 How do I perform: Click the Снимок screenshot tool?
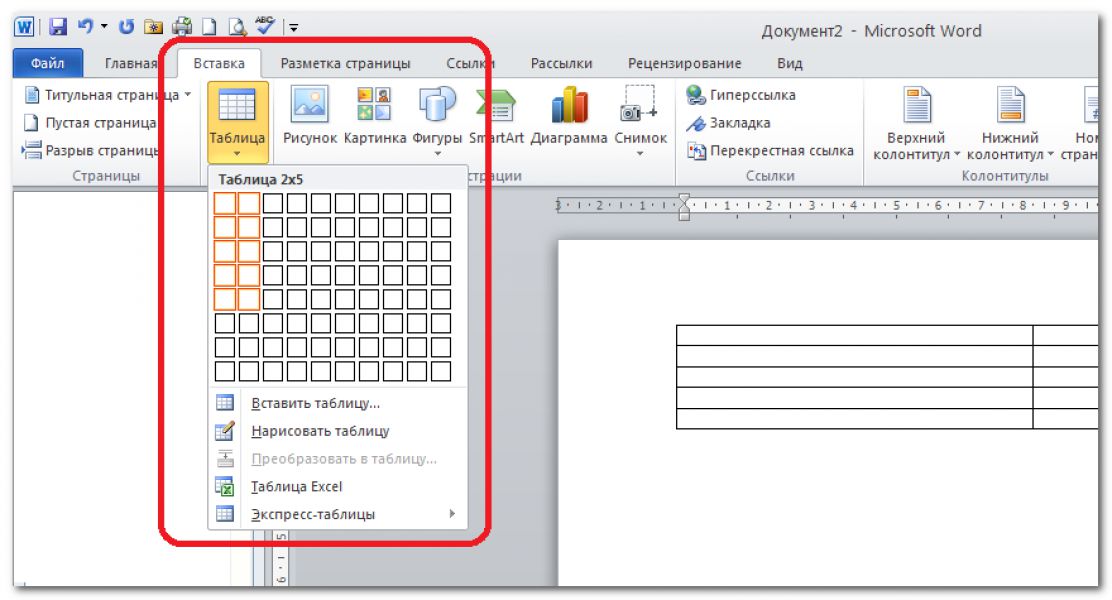click(x=640, y=121)
